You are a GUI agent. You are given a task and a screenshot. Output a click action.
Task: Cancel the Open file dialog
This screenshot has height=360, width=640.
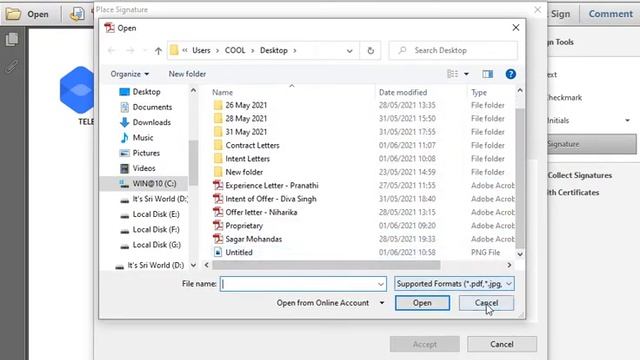(x=486, y=303)
